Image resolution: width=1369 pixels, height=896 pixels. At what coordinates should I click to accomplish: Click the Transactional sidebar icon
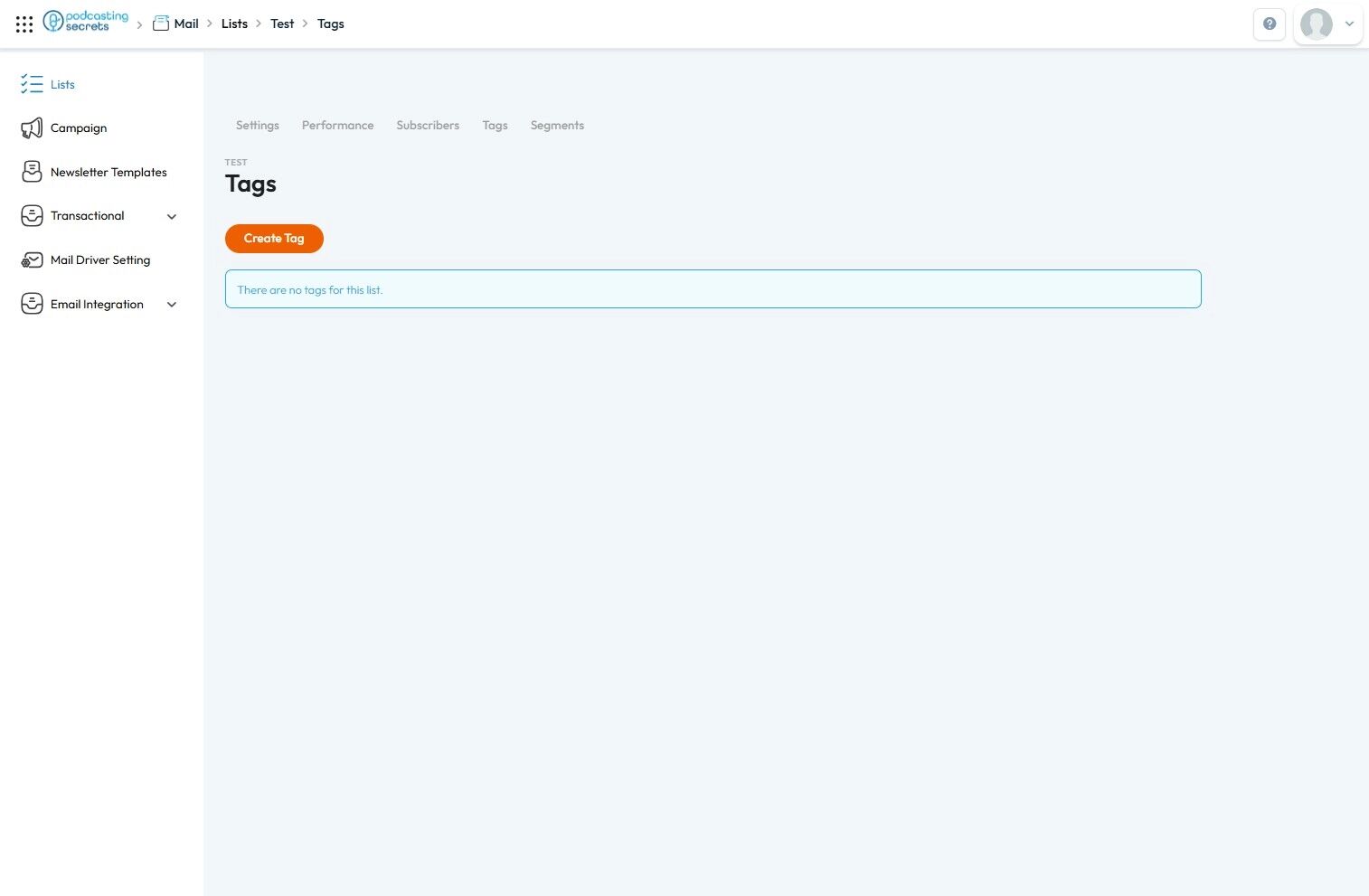point(32,216)
